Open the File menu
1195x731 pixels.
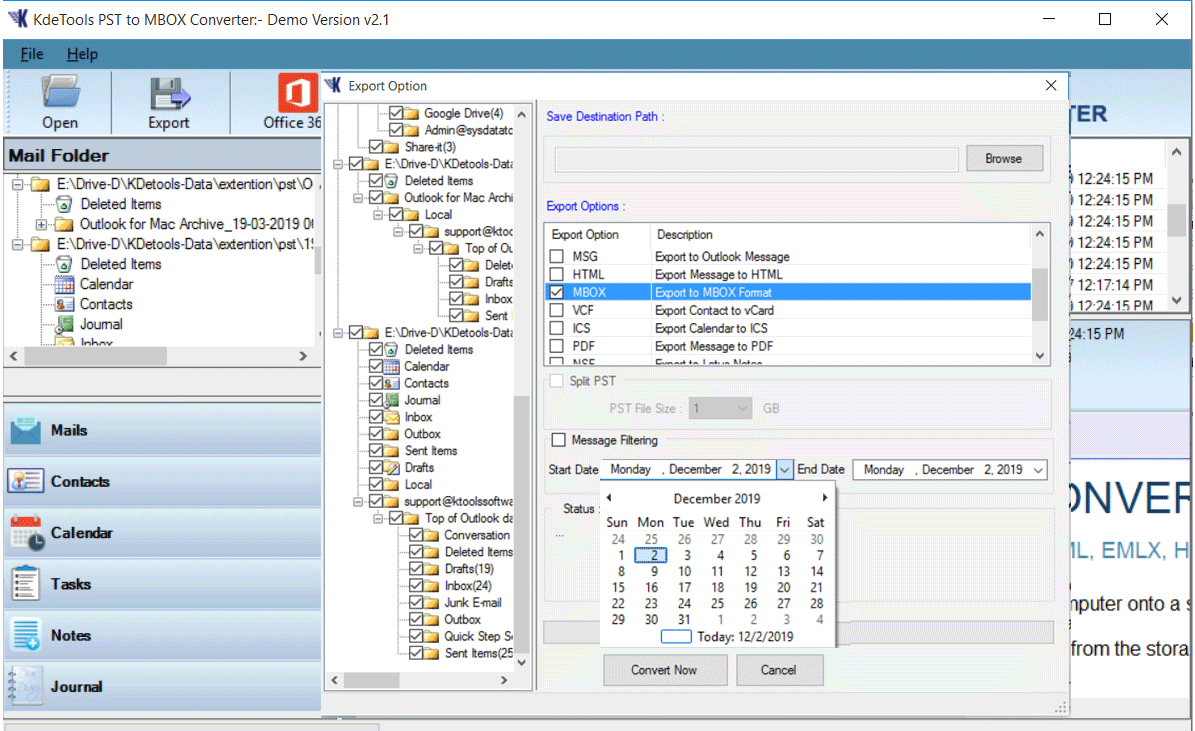tap(31, 54)
